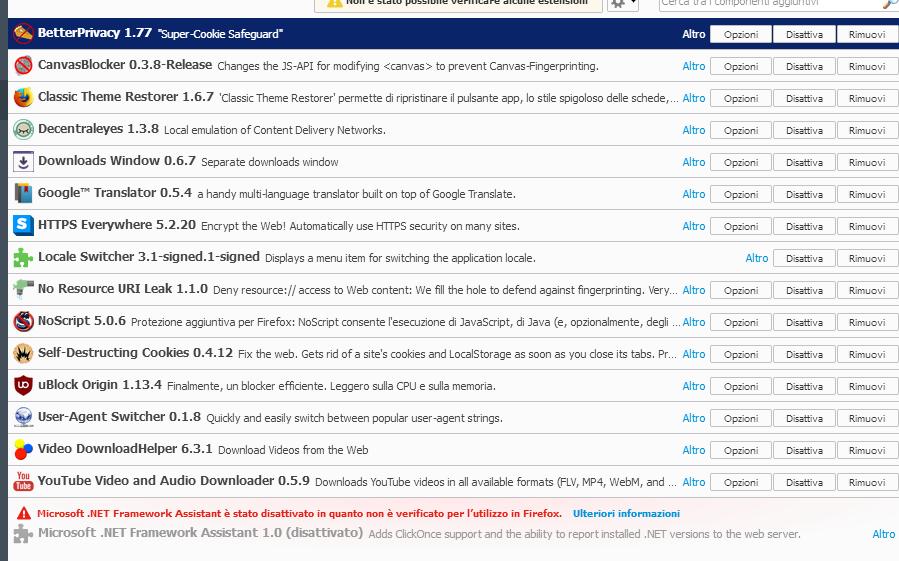Viewport: 899px width, 561px height.
Task: Remove Self-Destructing Cookies with Rimuovi
Action: pos(867,354)
